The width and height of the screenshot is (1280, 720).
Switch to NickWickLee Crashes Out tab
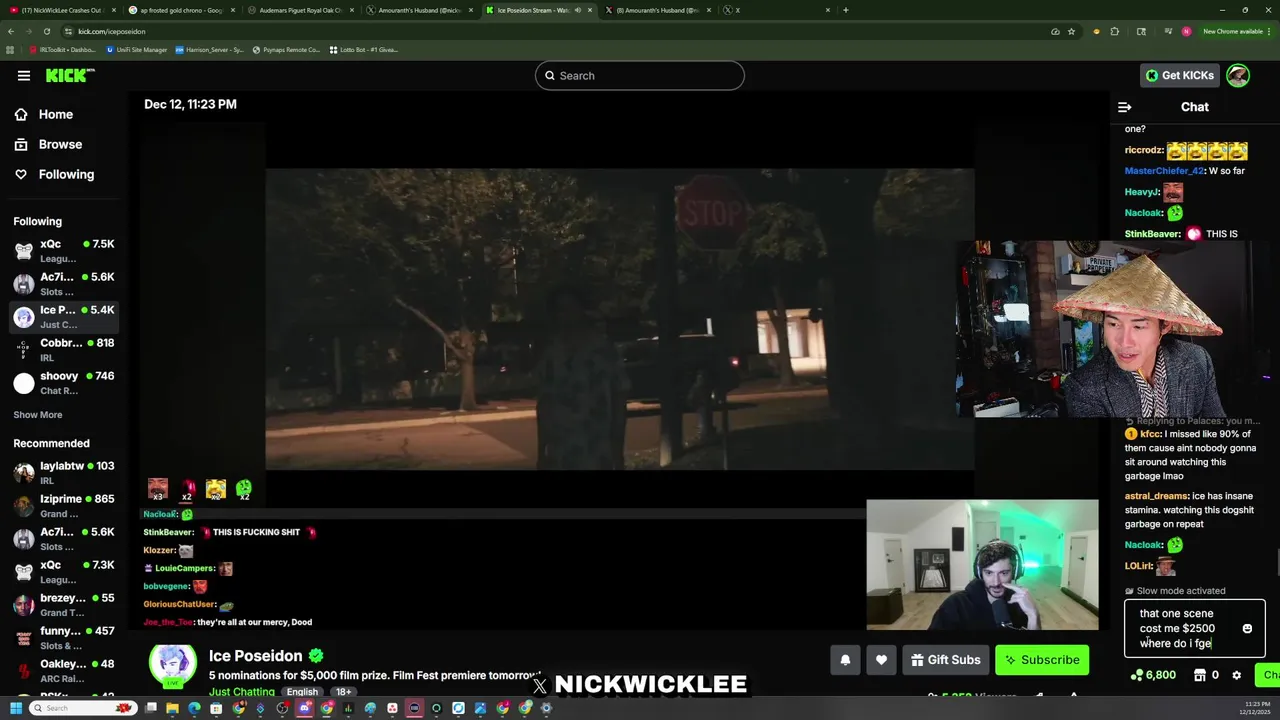[60, 10]
